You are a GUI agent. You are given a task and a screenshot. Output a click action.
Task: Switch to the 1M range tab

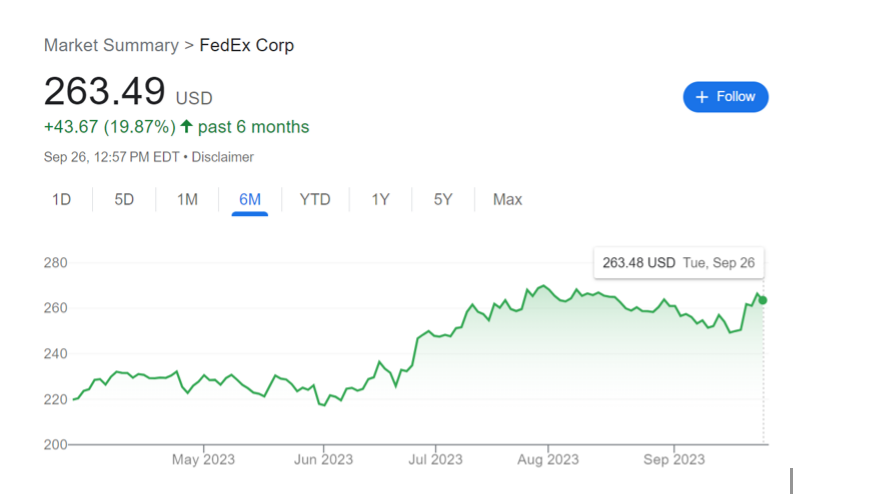tap(187, 199)
